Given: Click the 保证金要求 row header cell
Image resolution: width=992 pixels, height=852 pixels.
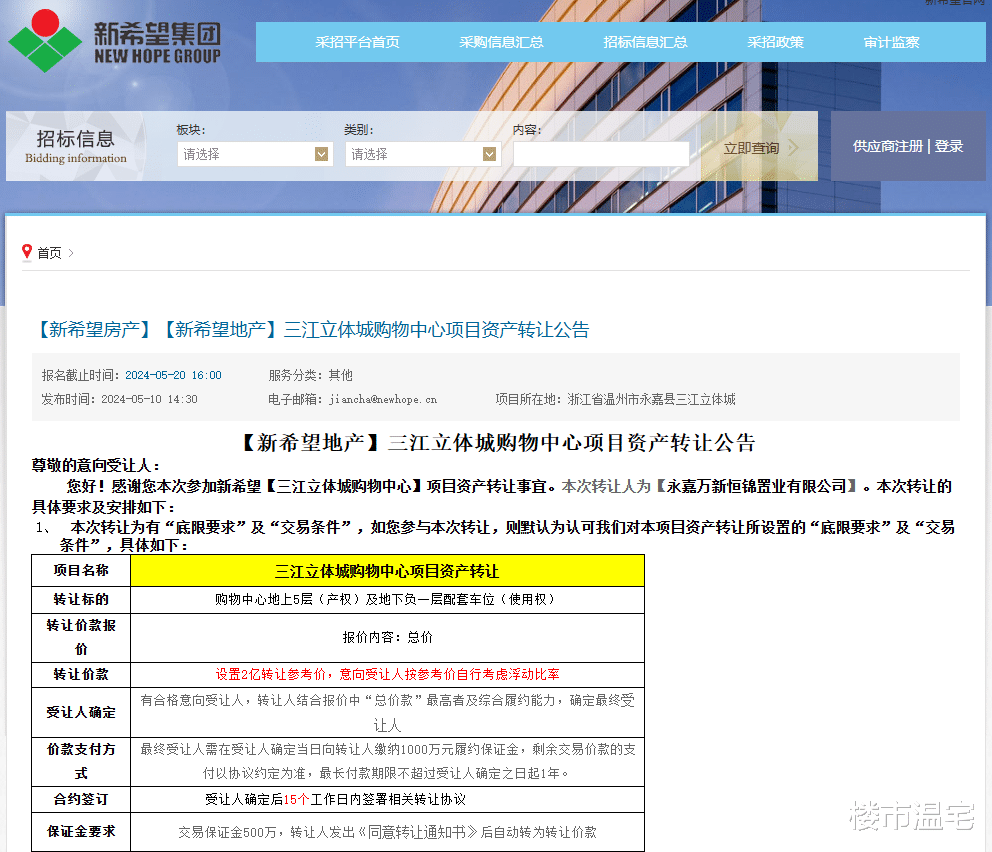Looking at the screenshot, I should coord(81,832).
